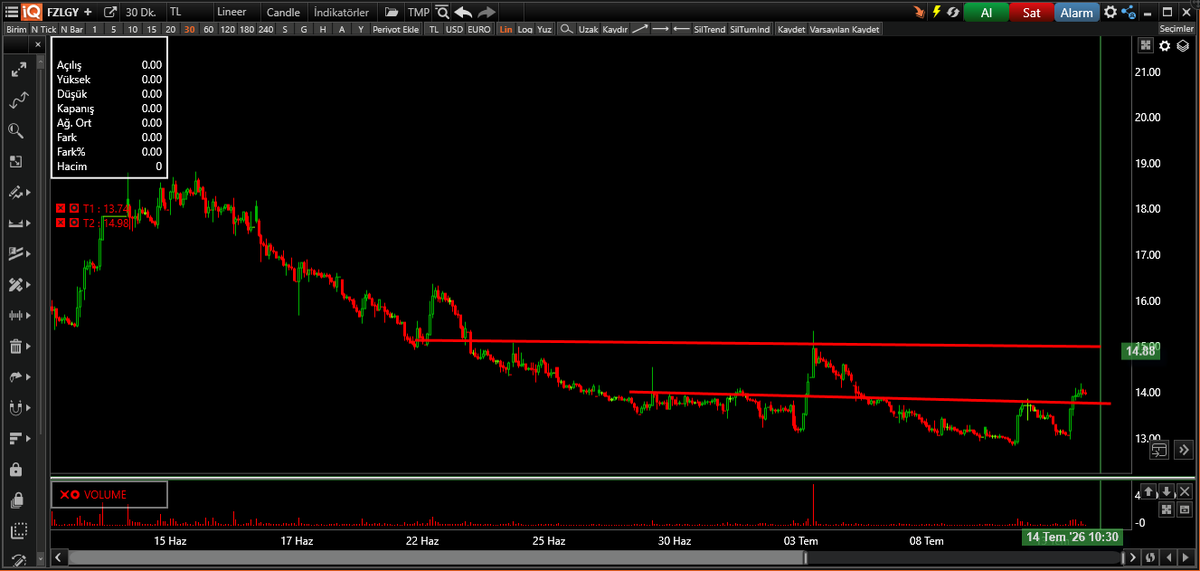This screenshot has height=571, width=1200.
Task: Toggle Lin linear scale
Action: click(506, 30)
